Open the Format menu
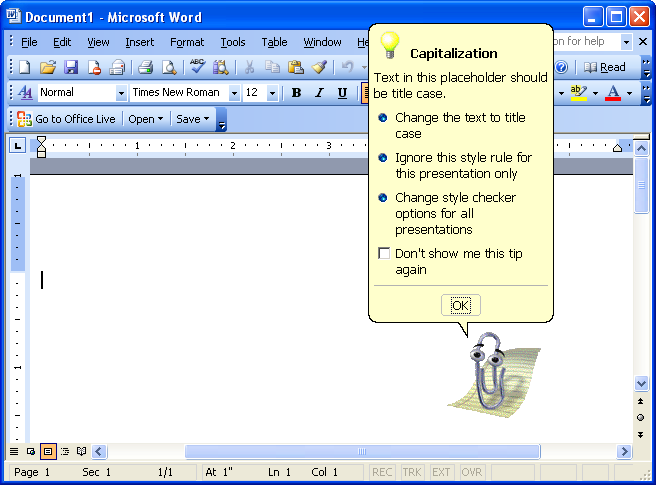 tap(187, 42)
